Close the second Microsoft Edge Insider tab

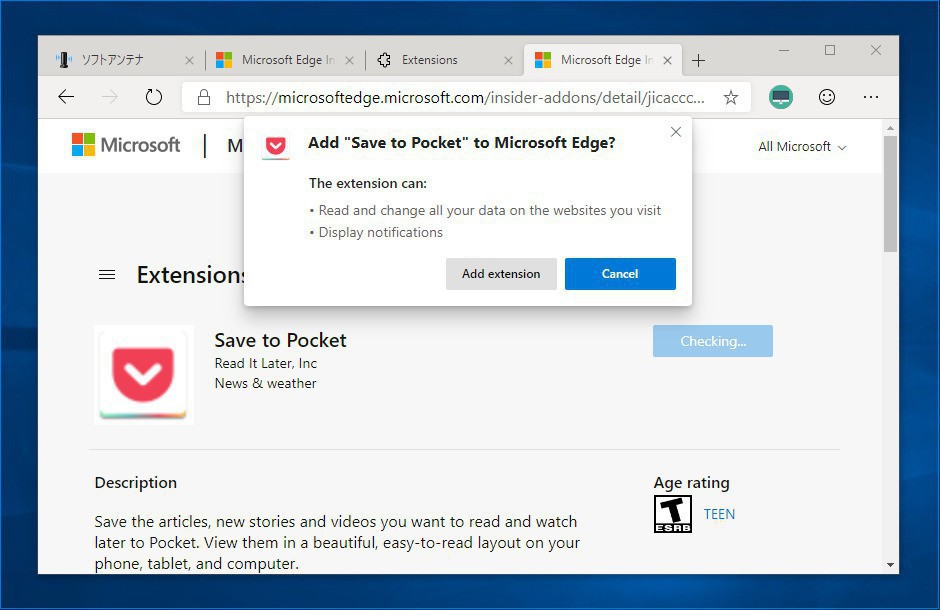350,60
